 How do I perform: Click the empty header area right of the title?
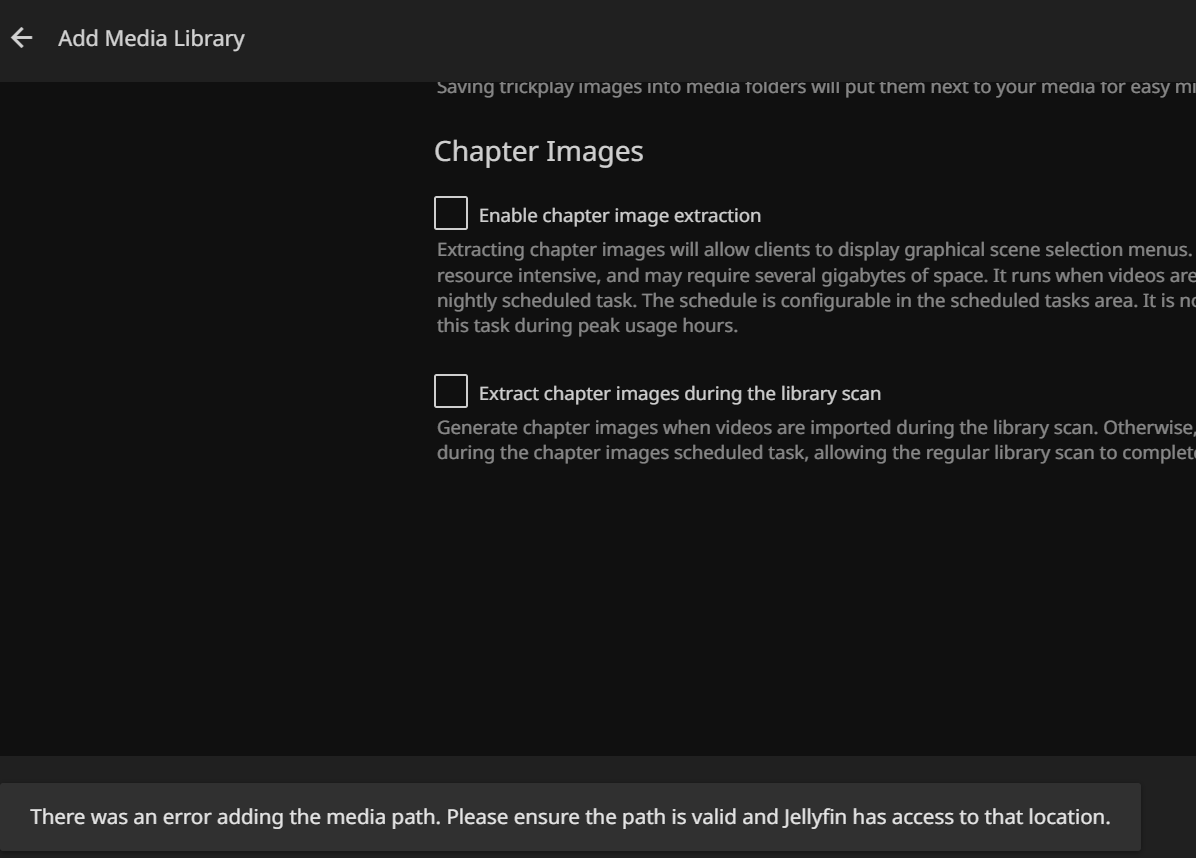point(700,39)
